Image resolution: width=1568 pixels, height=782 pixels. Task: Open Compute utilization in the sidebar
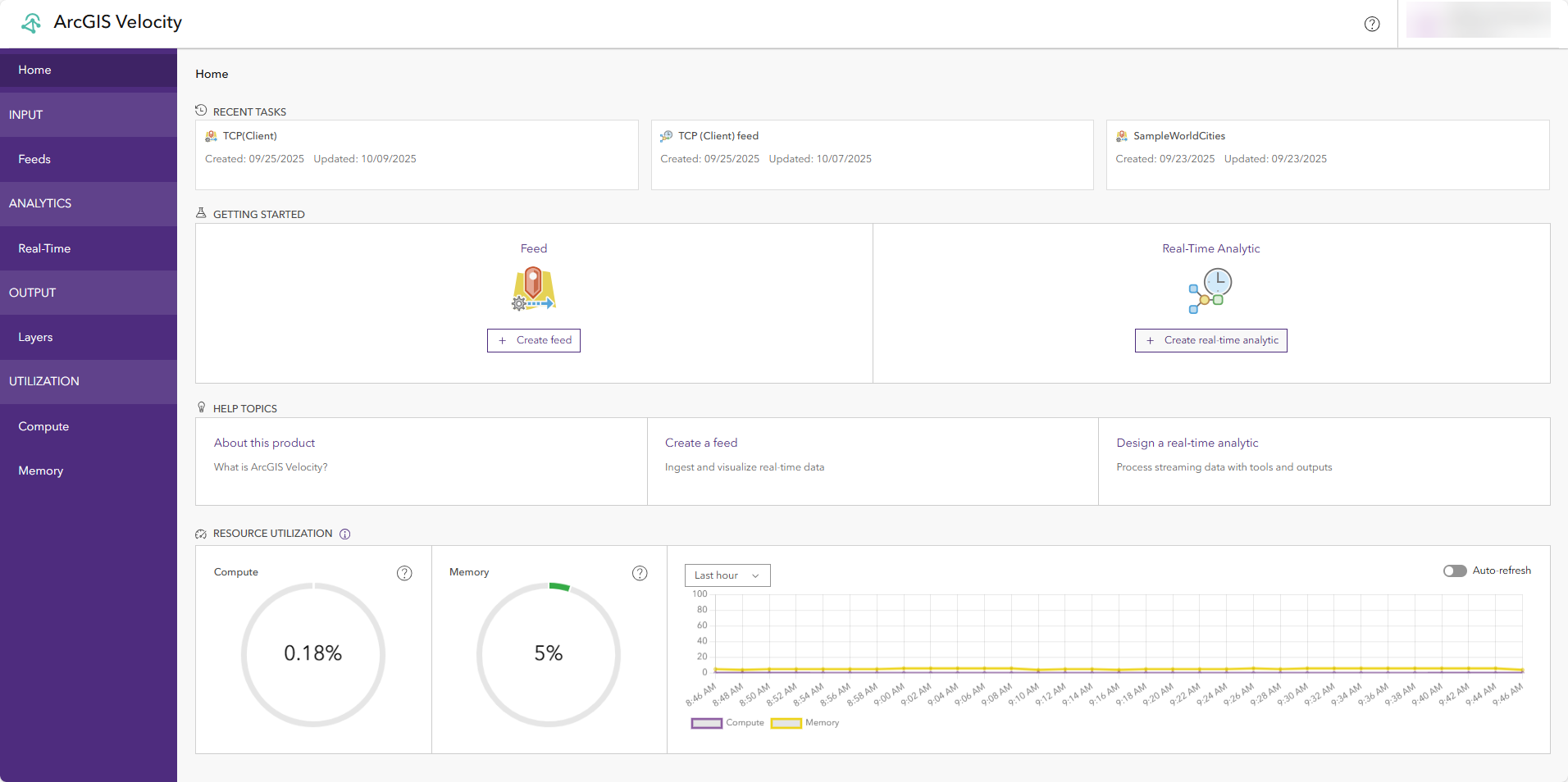click(89, 426)
